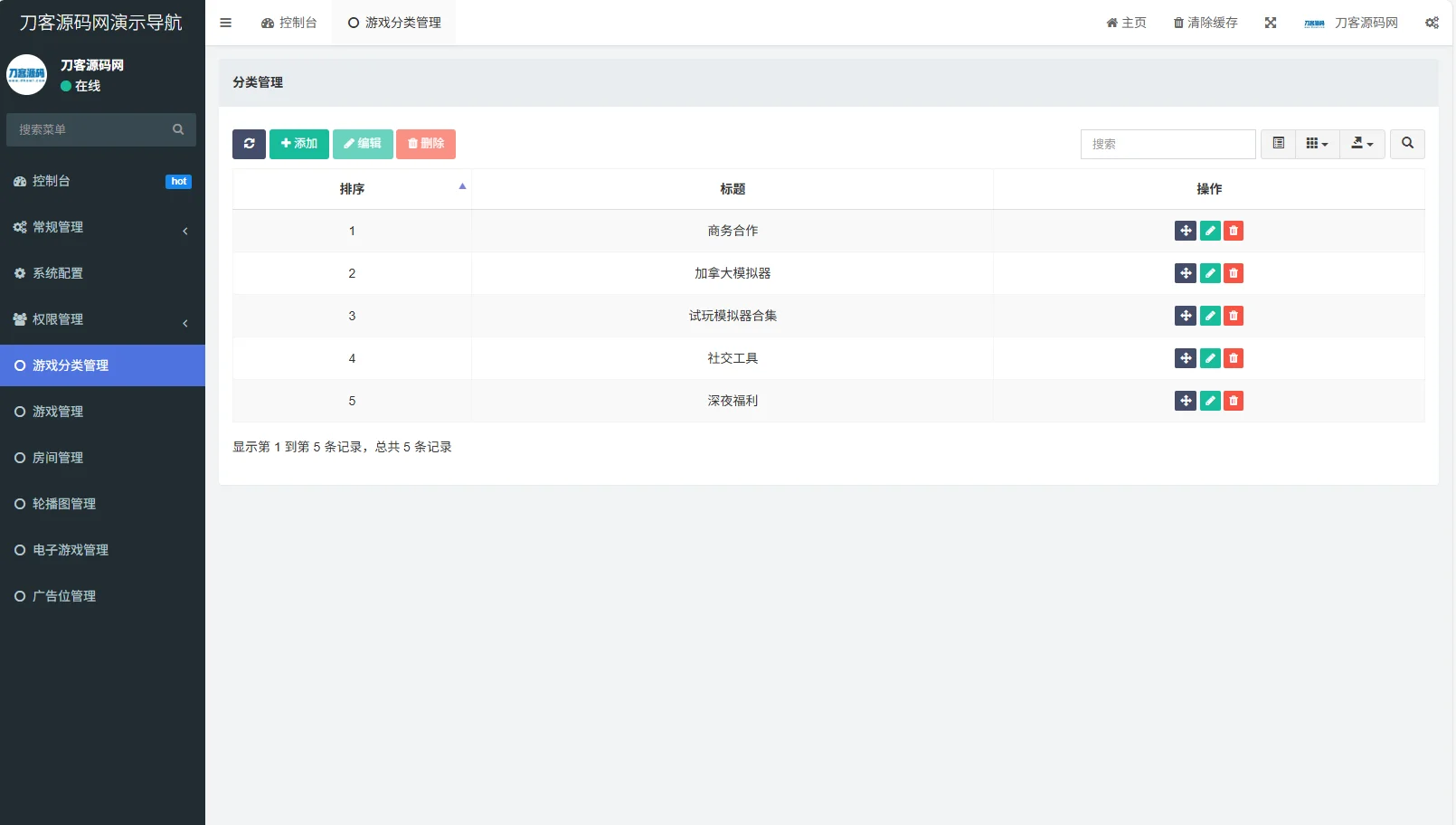Open the gears settings icon at top right
This screenshot has height=825, width=1456.
[1432, 23]
